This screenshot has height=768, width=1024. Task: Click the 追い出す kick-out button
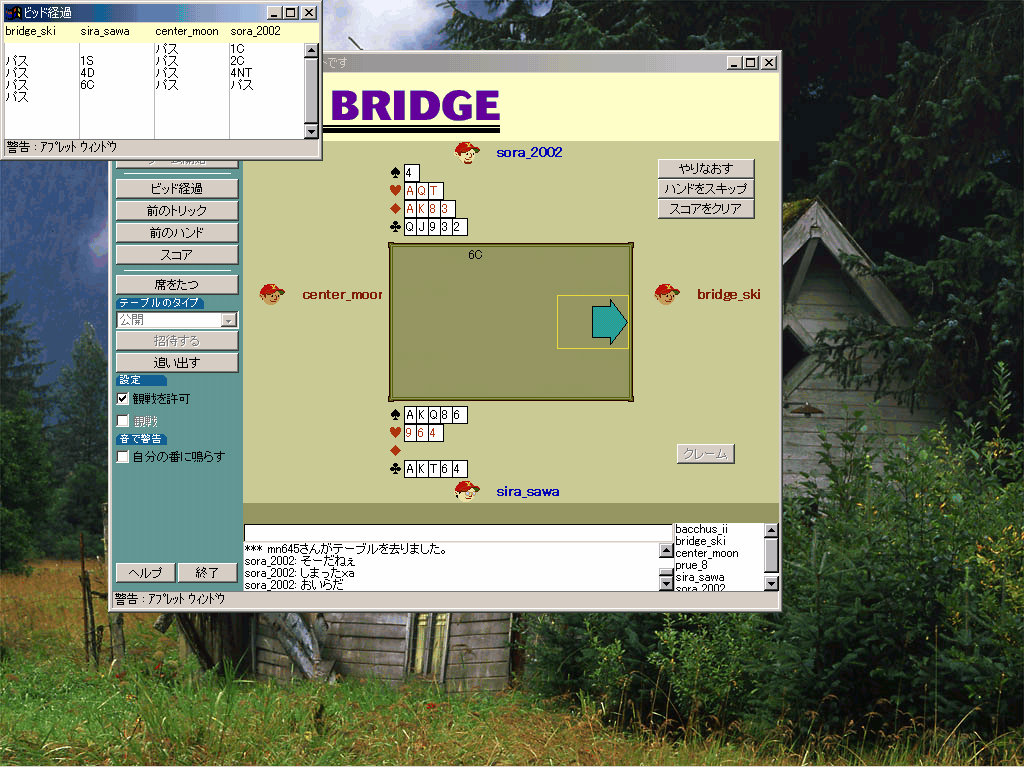177,362
